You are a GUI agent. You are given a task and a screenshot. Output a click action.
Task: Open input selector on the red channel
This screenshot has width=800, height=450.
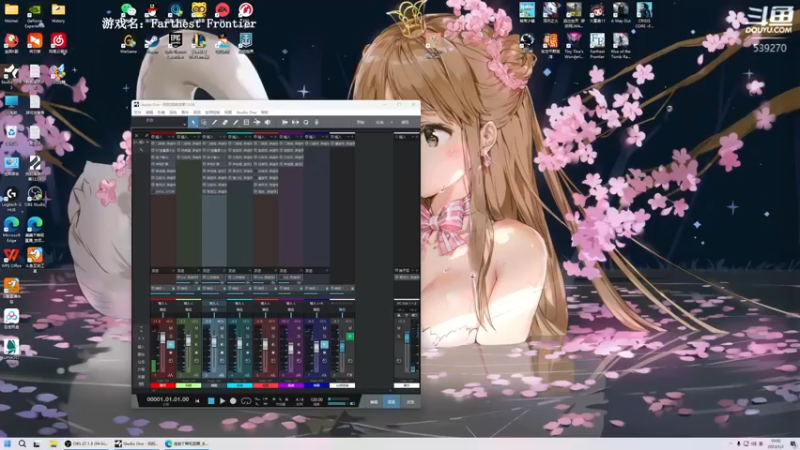tap(163, 304)
